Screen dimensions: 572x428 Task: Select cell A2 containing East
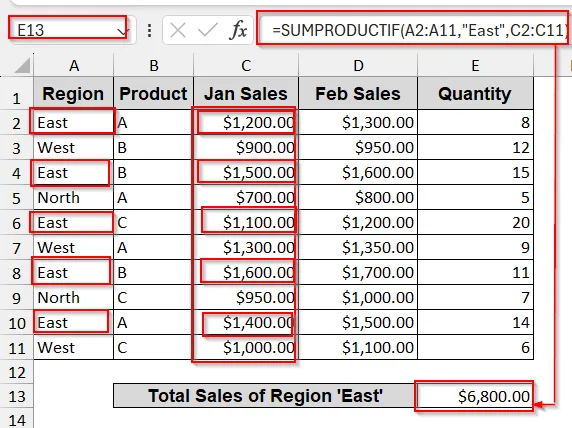(74, 122)
